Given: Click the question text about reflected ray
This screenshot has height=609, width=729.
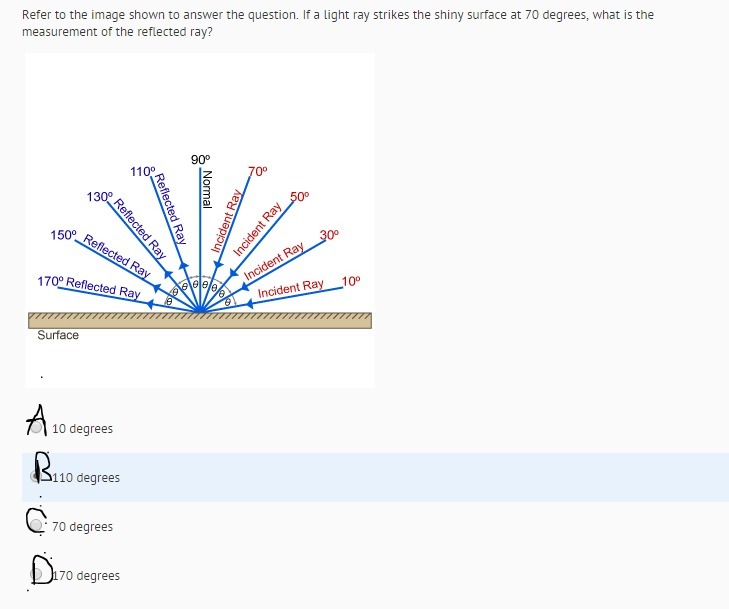Looking at the screenshot, I should 338,23.
